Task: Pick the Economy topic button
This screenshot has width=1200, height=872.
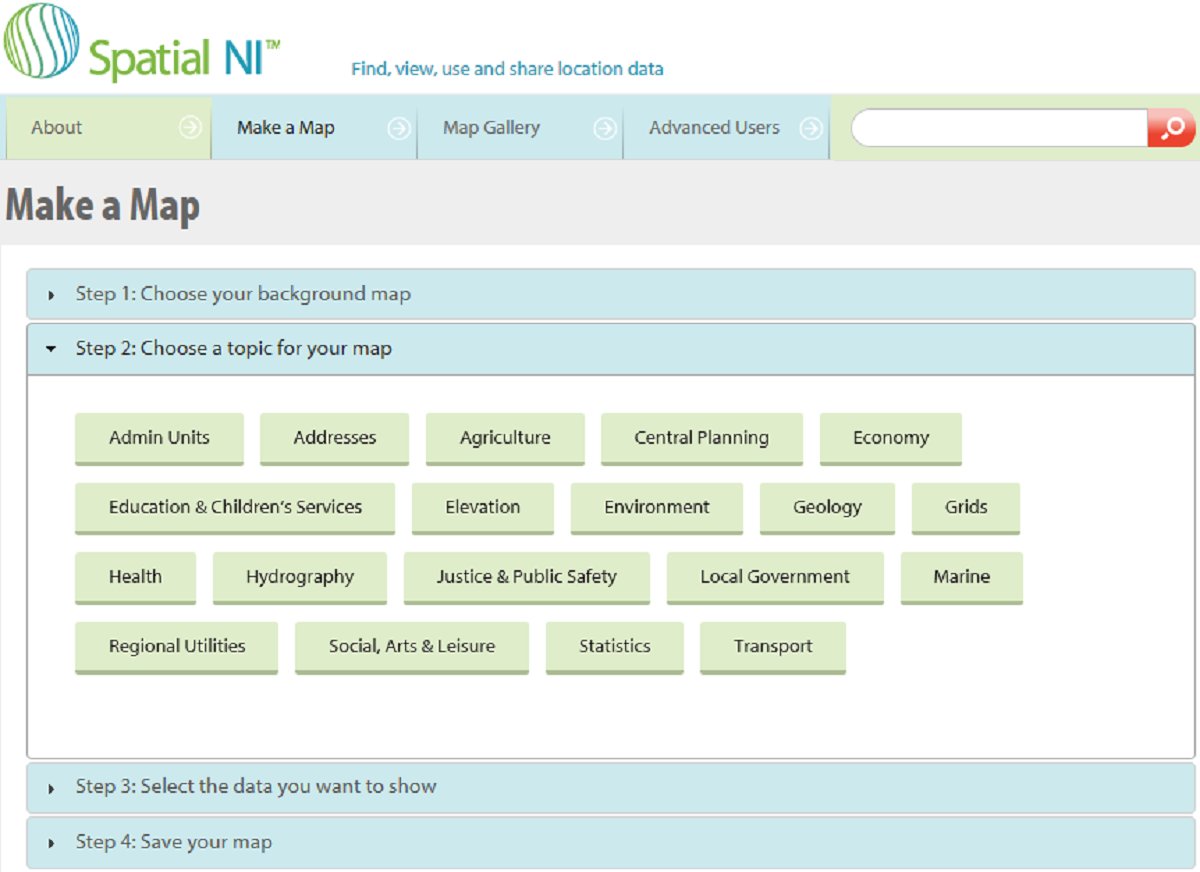Action: pos(891,439)
